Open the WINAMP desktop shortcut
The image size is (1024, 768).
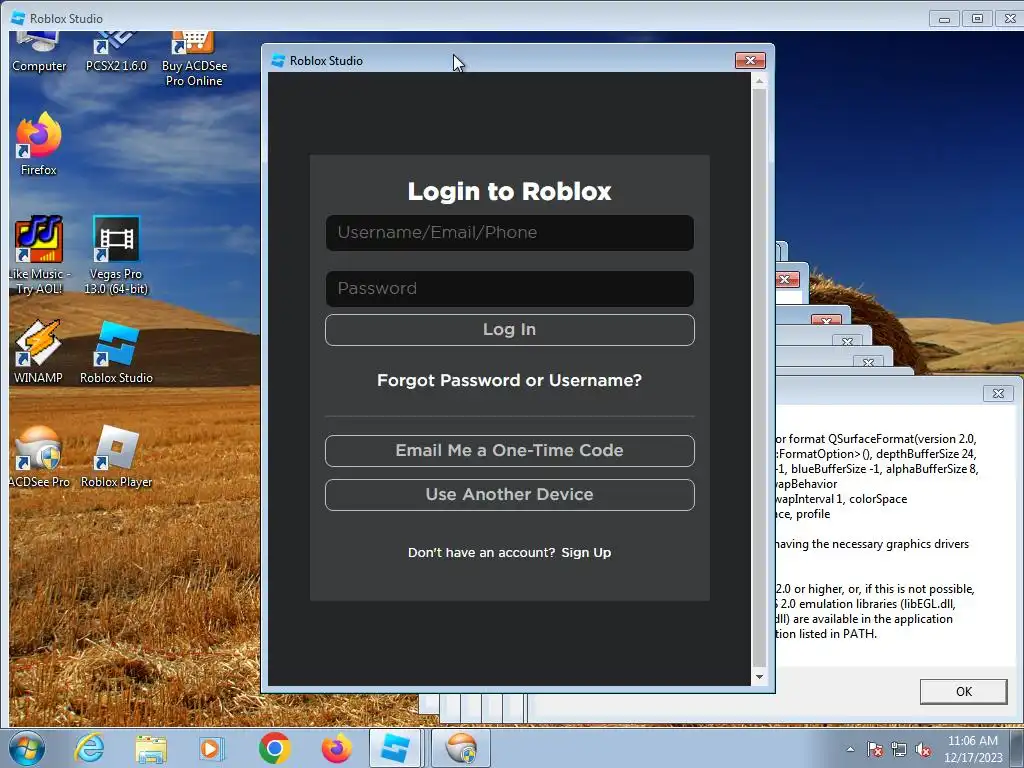39,351
